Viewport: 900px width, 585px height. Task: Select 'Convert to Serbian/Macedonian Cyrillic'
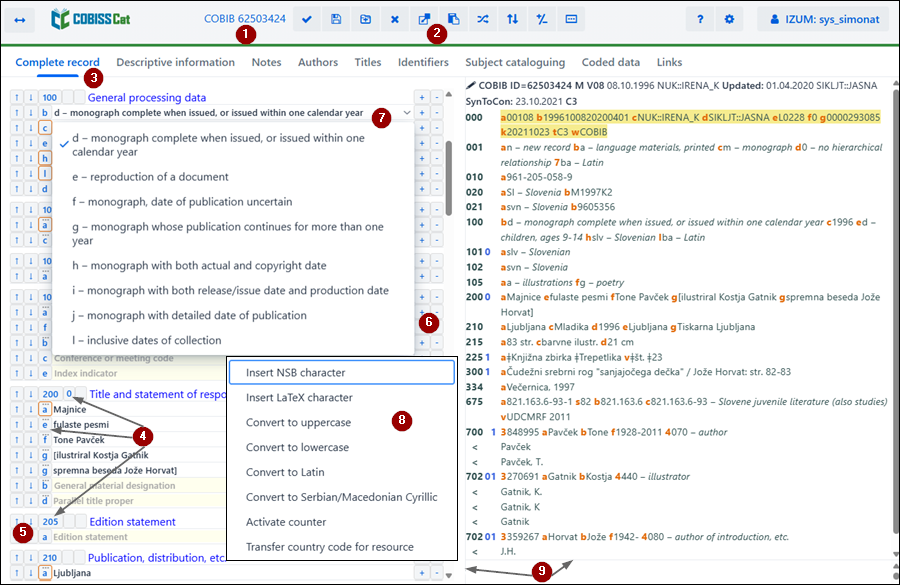pyautogui.click(x=342, y=497)
